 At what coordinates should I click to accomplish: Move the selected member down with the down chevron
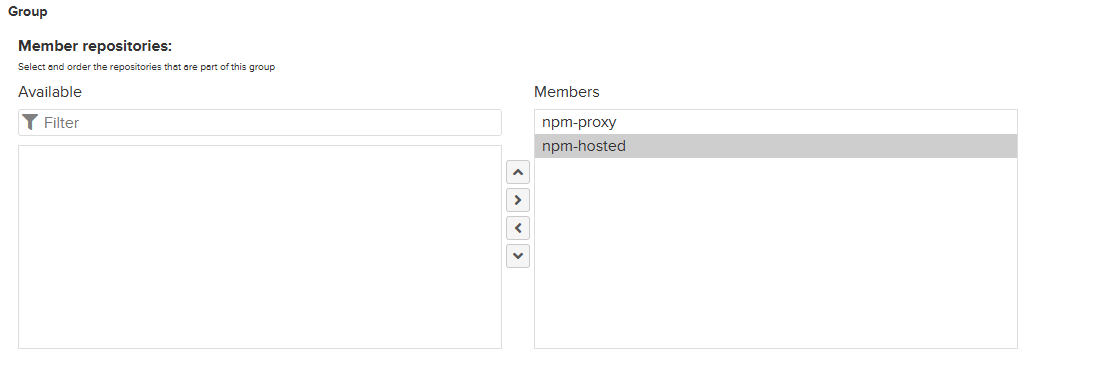pos(518,256)
